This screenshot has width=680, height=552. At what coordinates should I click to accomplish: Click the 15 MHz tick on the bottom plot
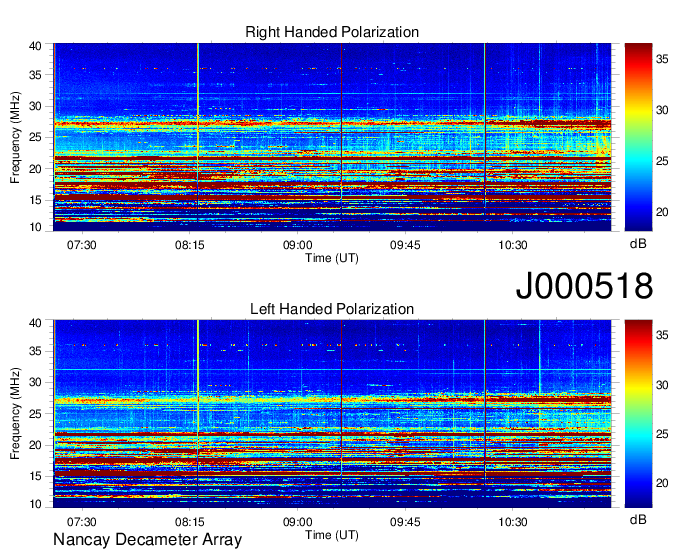(35, 477)
